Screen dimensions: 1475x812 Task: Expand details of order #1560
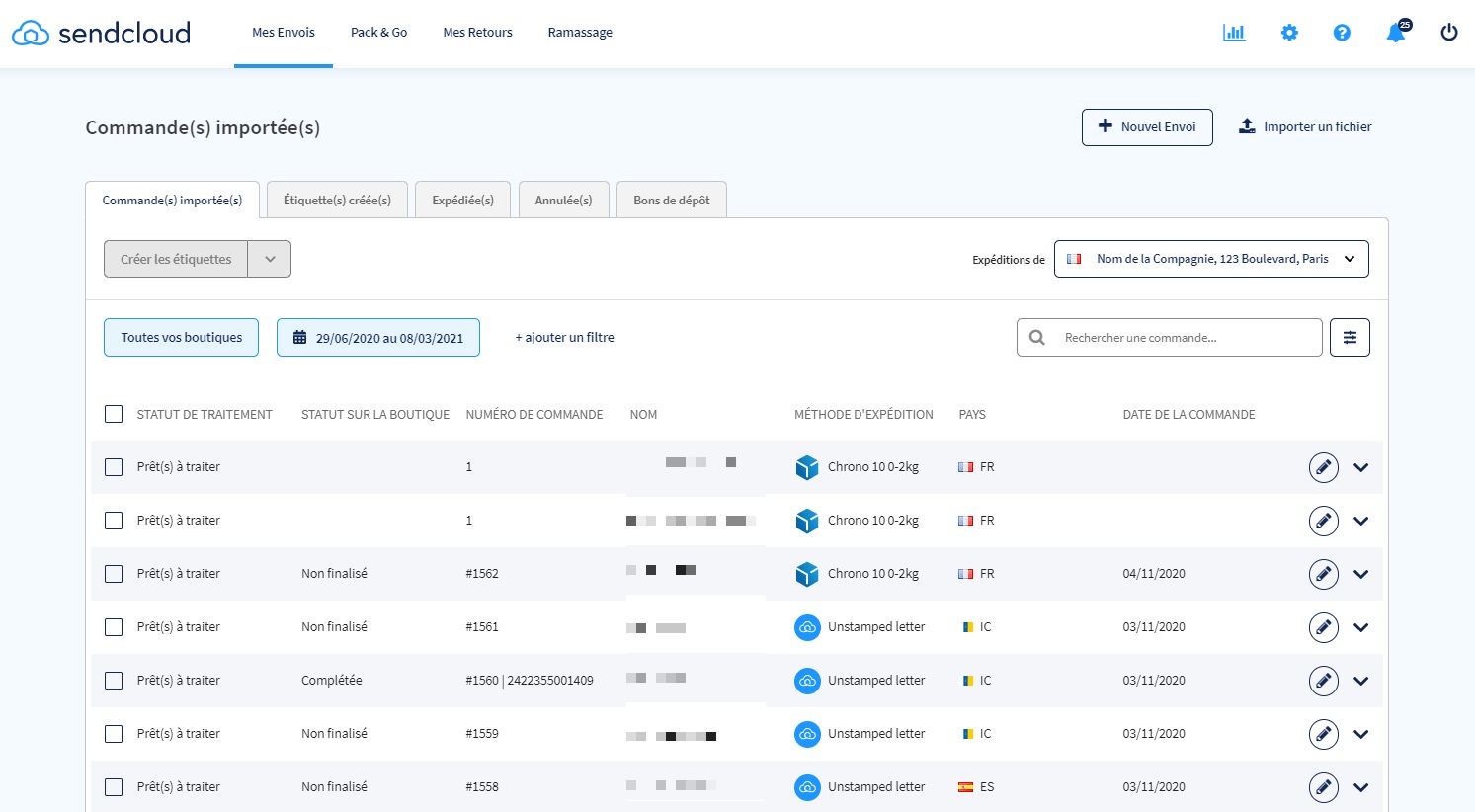point(1361,681)
